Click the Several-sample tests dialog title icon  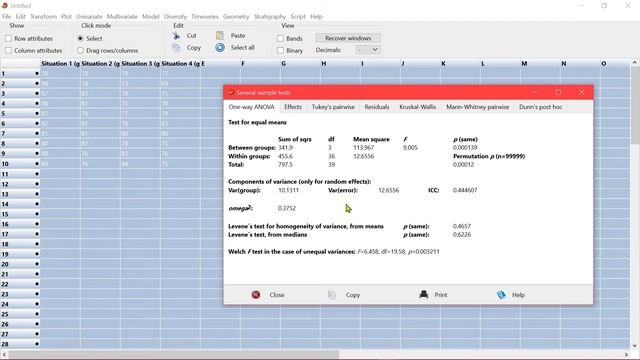pos(231,92)
